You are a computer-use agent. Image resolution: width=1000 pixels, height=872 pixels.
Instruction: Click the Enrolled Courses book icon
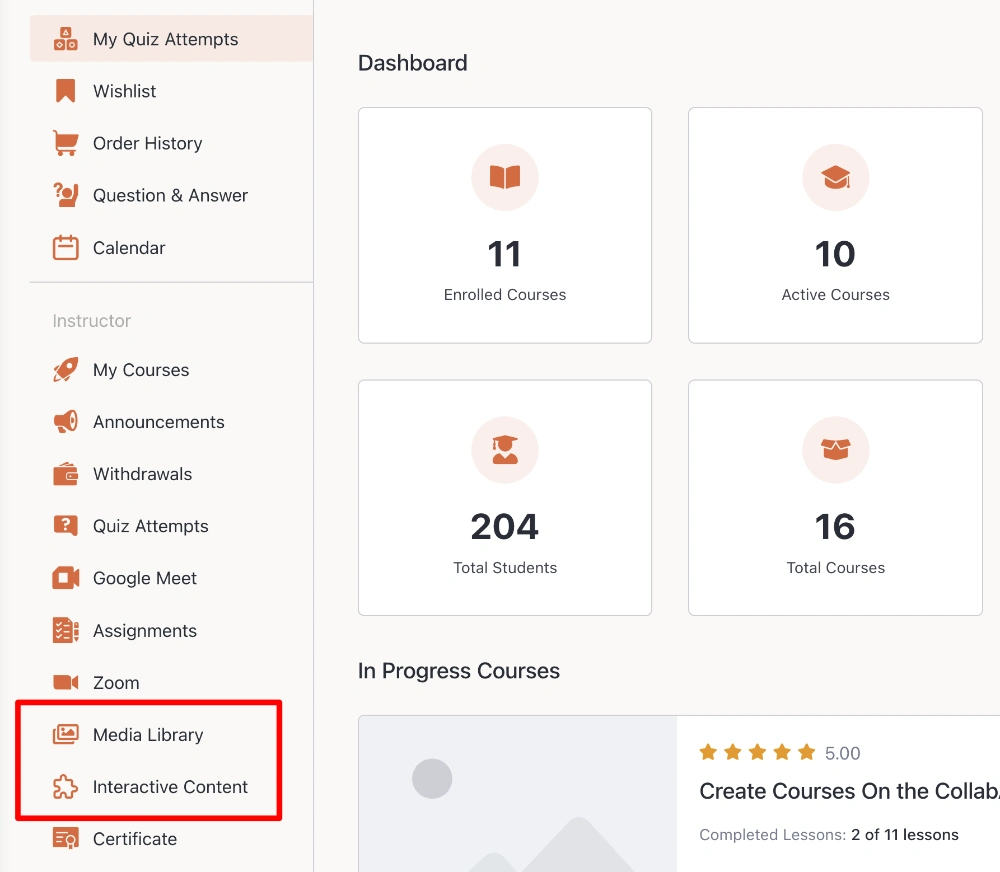tap(504, 177)
